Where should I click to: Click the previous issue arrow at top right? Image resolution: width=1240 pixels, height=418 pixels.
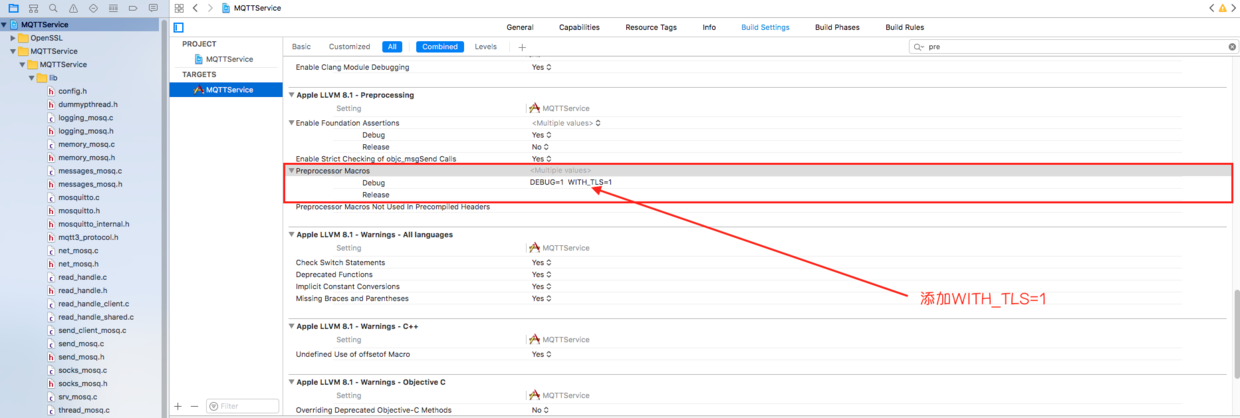[x=1210, y=8]
